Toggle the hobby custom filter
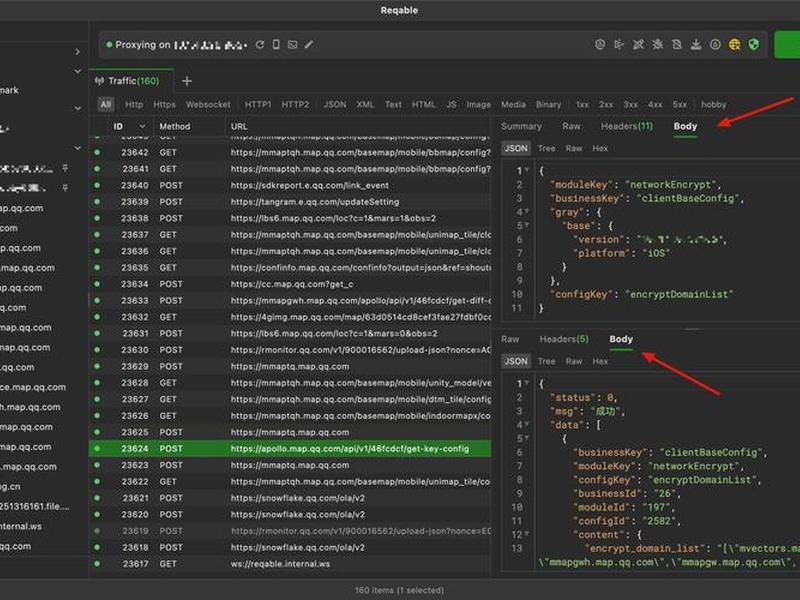This screenshot has width=800, height=600. coord(713,104)
